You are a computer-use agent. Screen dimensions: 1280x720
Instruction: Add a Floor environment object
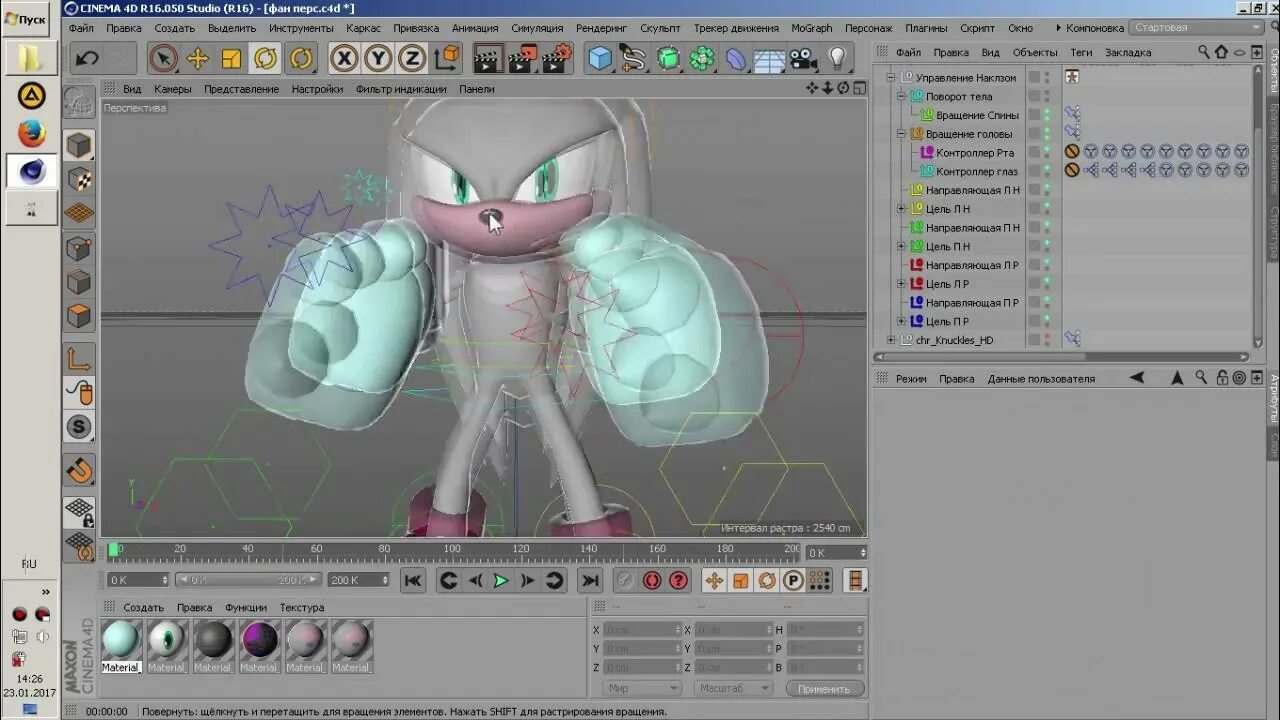(x=768, y=59)
